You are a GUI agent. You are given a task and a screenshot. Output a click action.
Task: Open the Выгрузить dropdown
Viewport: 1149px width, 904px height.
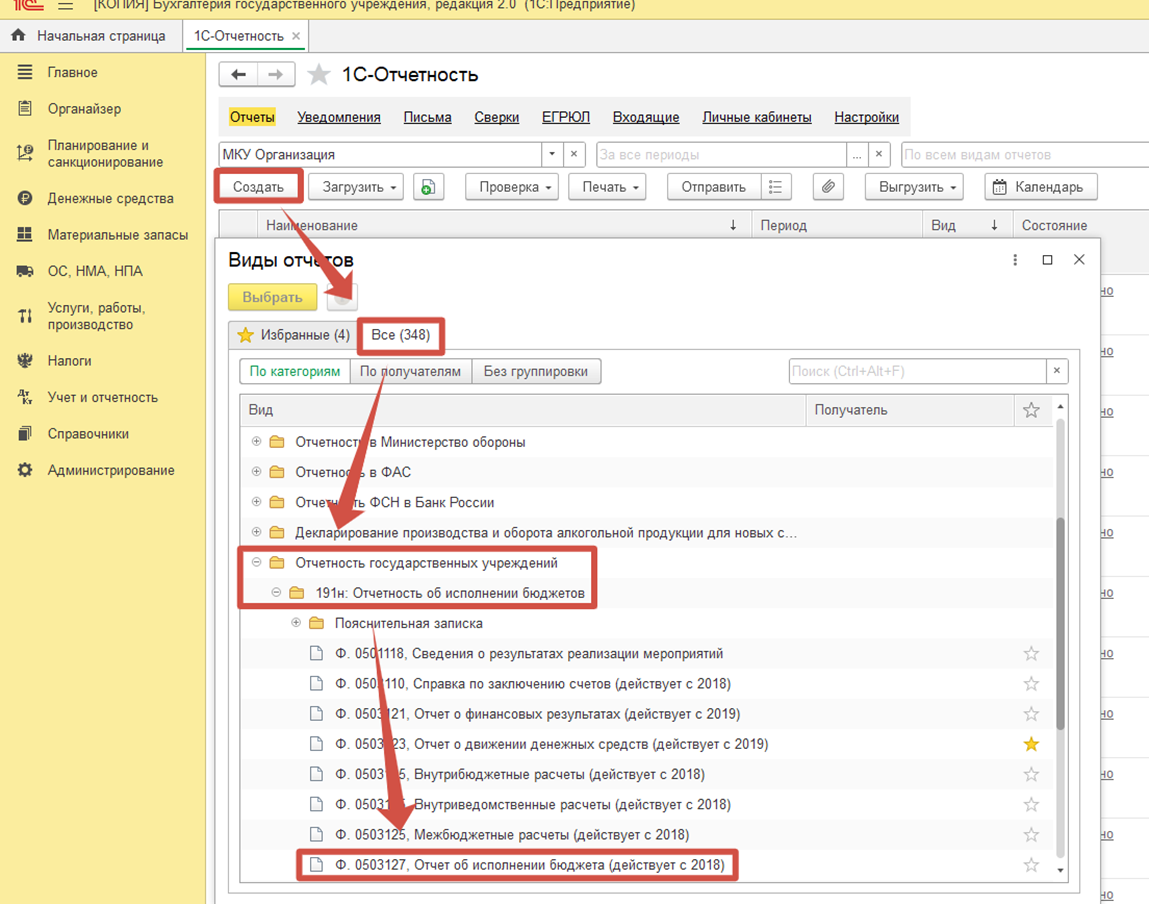coord(915,187)
